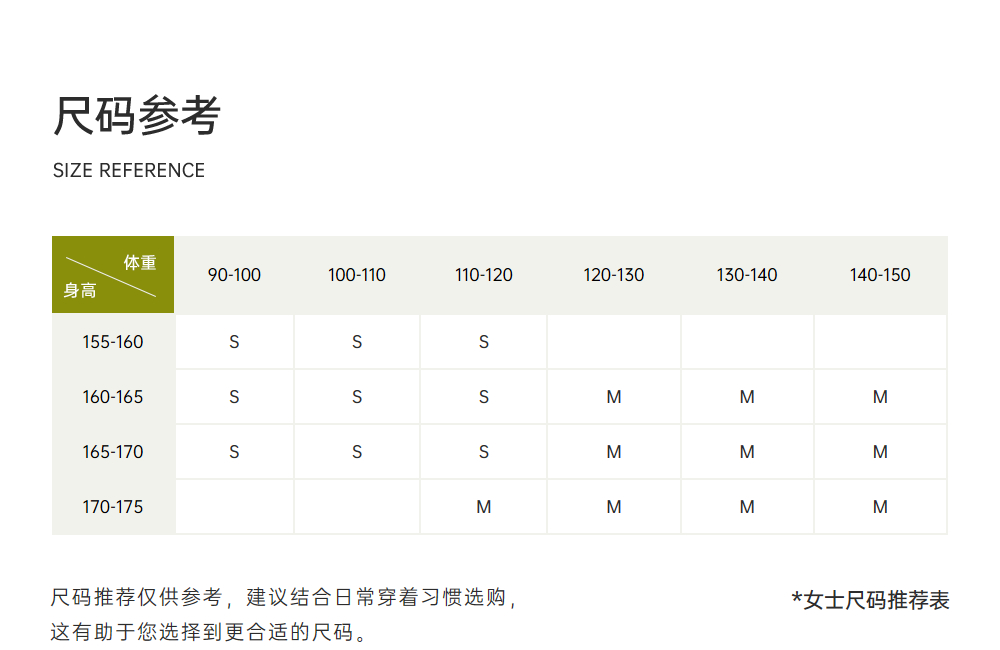
Task: Click S for 165-170 height, 110-120 weight
Action: pyautogui.click(x=483, y=452)
